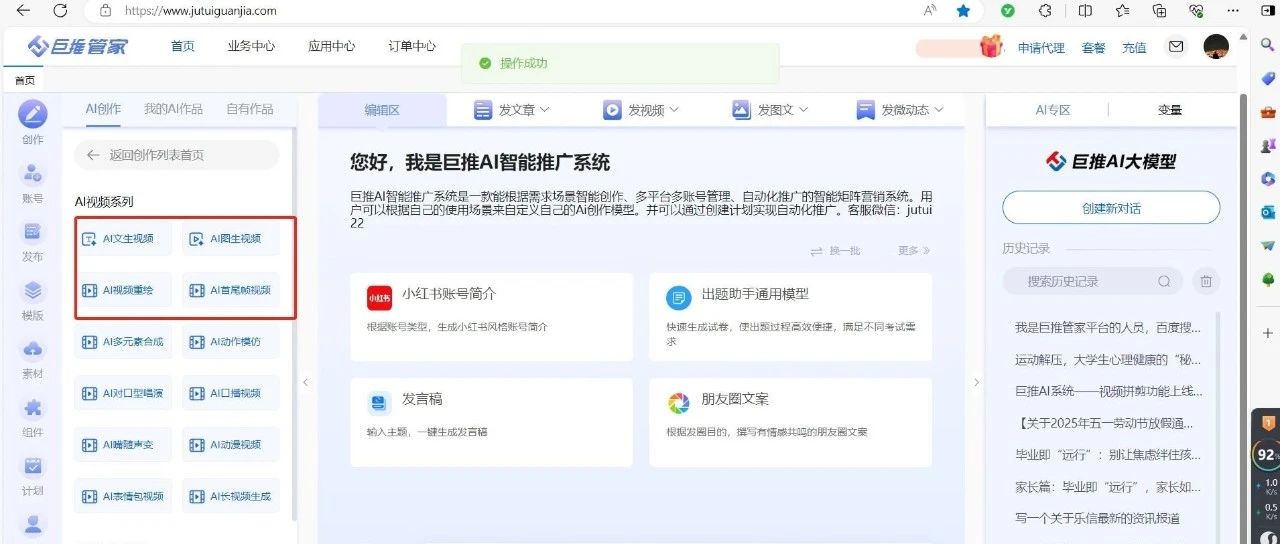Select the AI首尾帧视频 tool

[232, 290]
